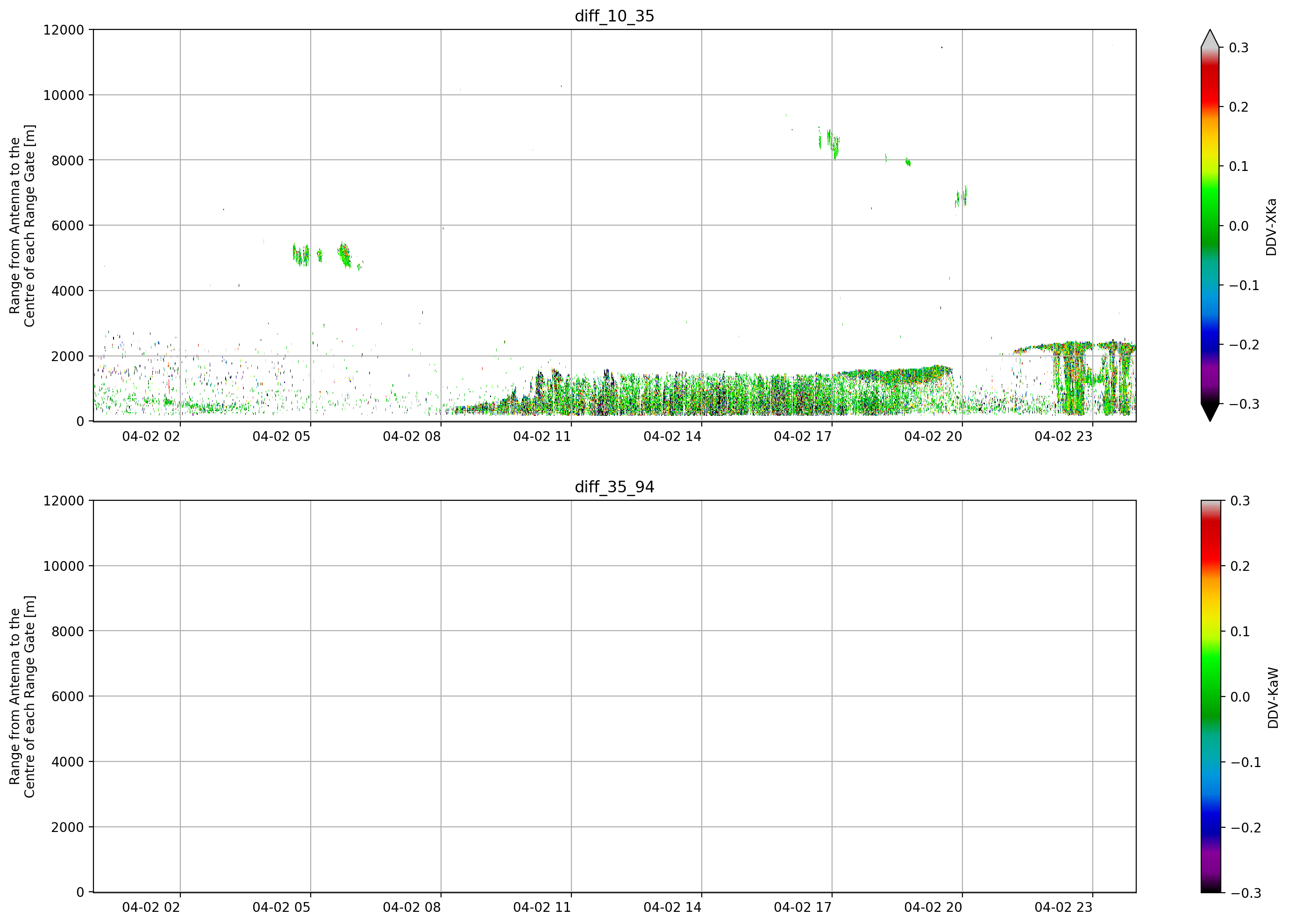Click the "0.1" tick on the DDV-KaW colorbar

pos(1240,632)
